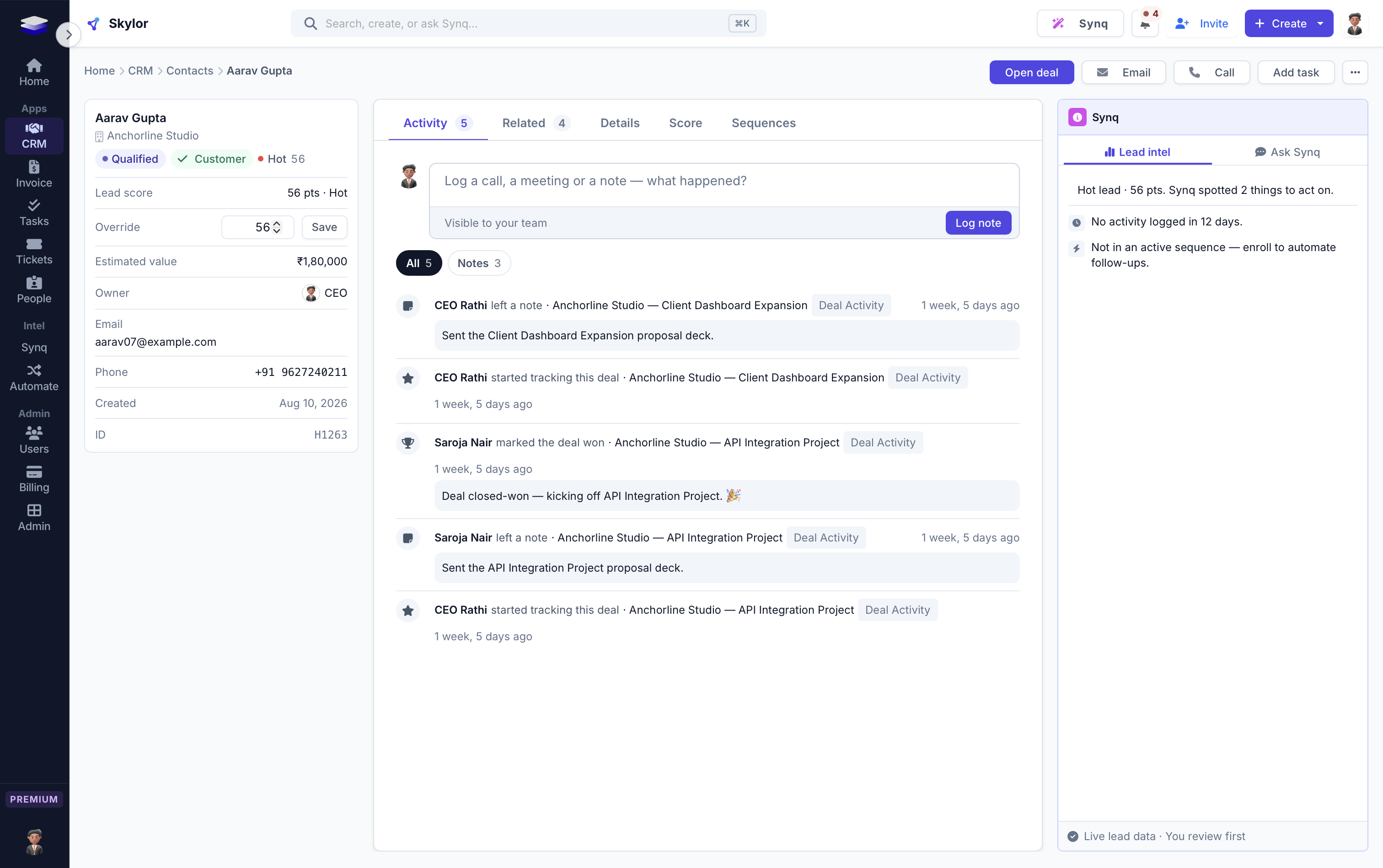Screen dimensions: 1383x868
Task: Click Add task button
Action: 1296,72
